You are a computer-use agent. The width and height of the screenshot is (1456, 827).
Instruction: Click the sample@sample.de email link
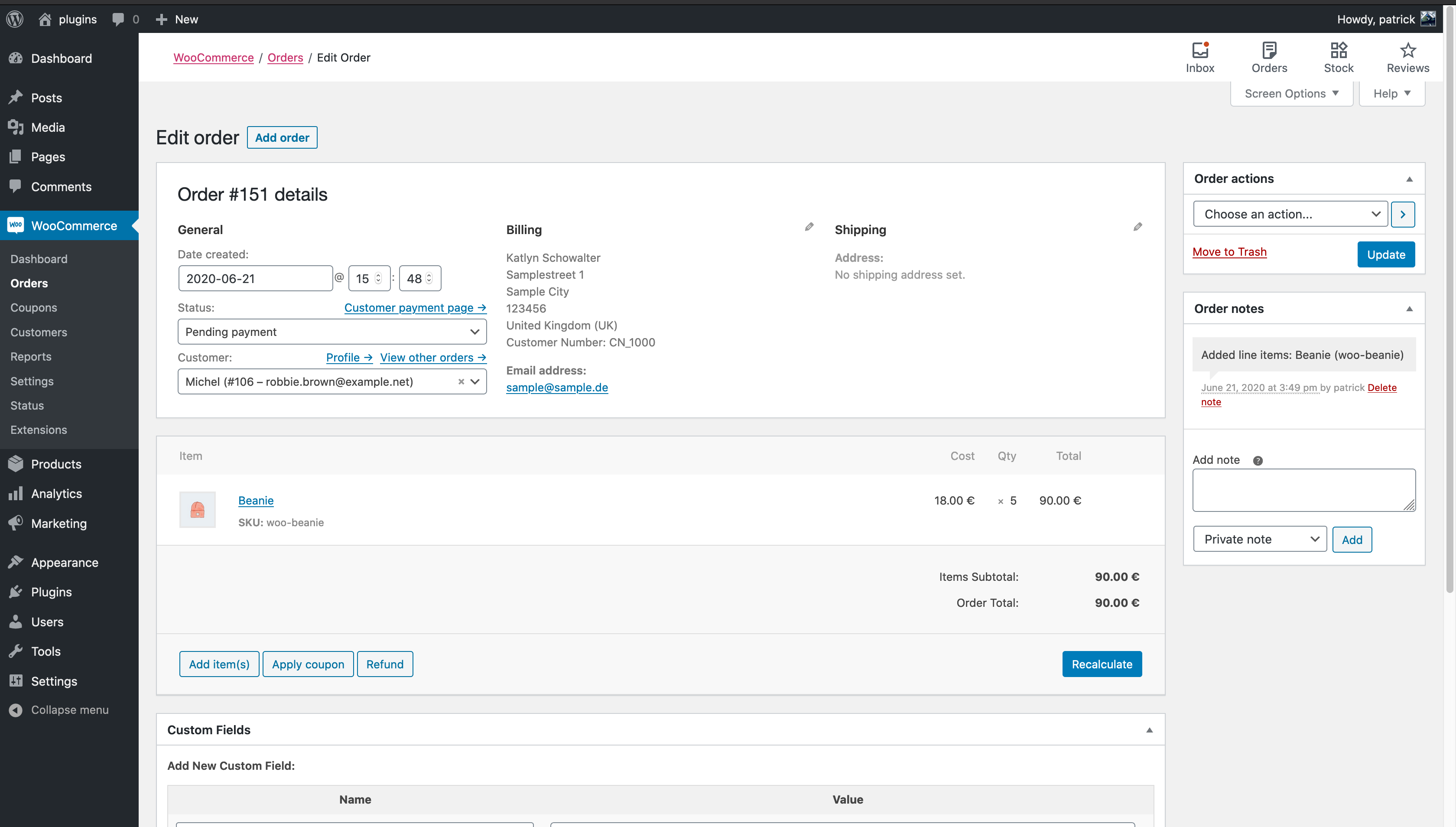556,387
